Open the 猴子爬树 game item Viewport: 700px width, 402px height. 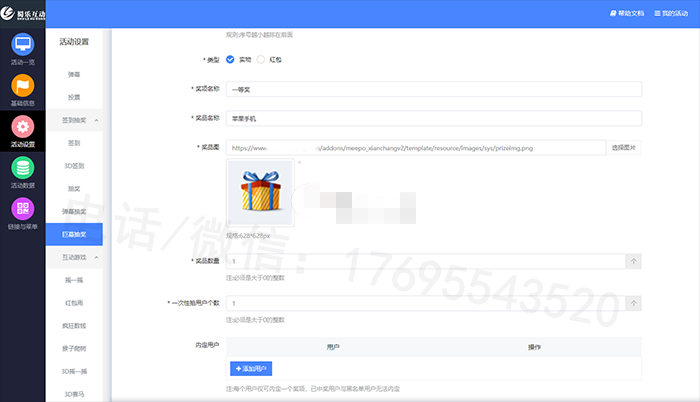(x=74, y=348)
